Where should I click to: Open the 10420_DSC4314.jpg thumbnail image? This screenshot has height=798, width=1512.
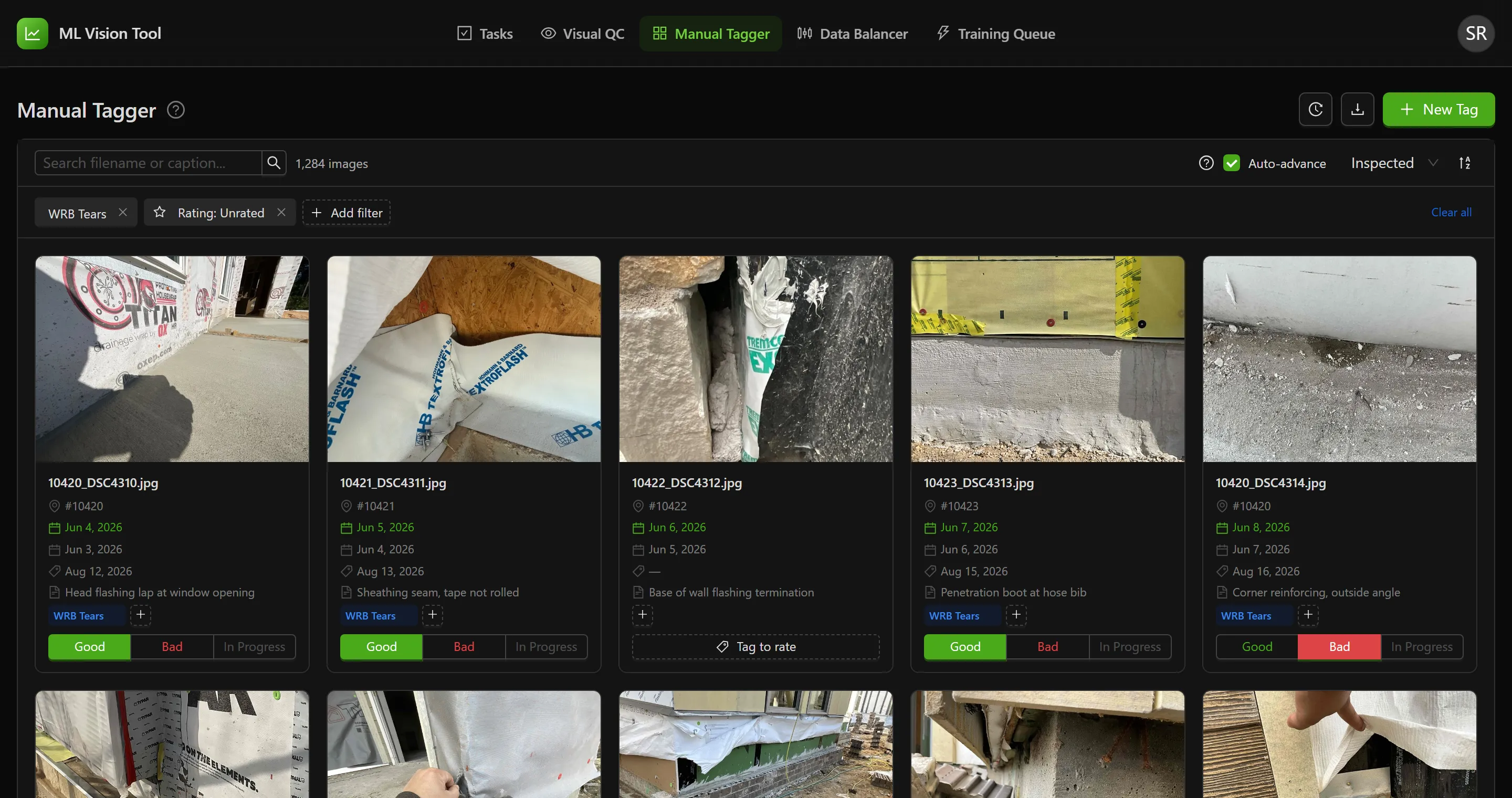(1339, 359)
